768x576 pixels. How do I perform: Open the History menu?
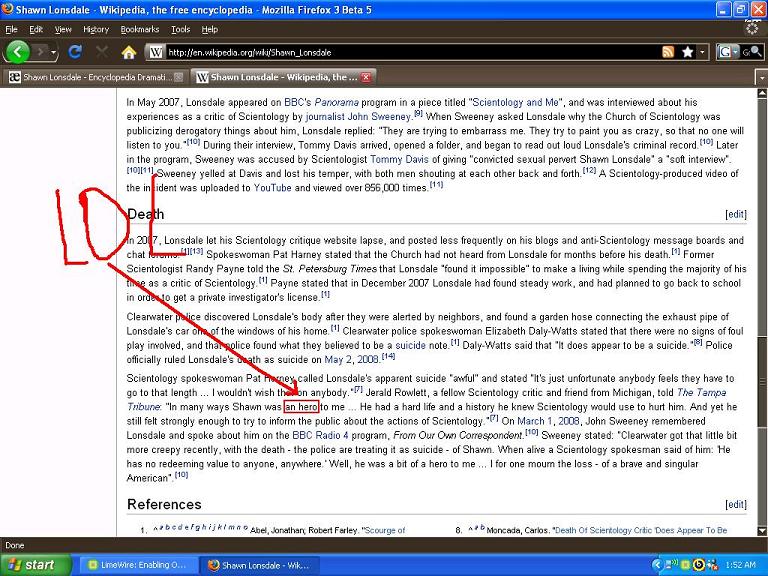(x=96, y=29)
